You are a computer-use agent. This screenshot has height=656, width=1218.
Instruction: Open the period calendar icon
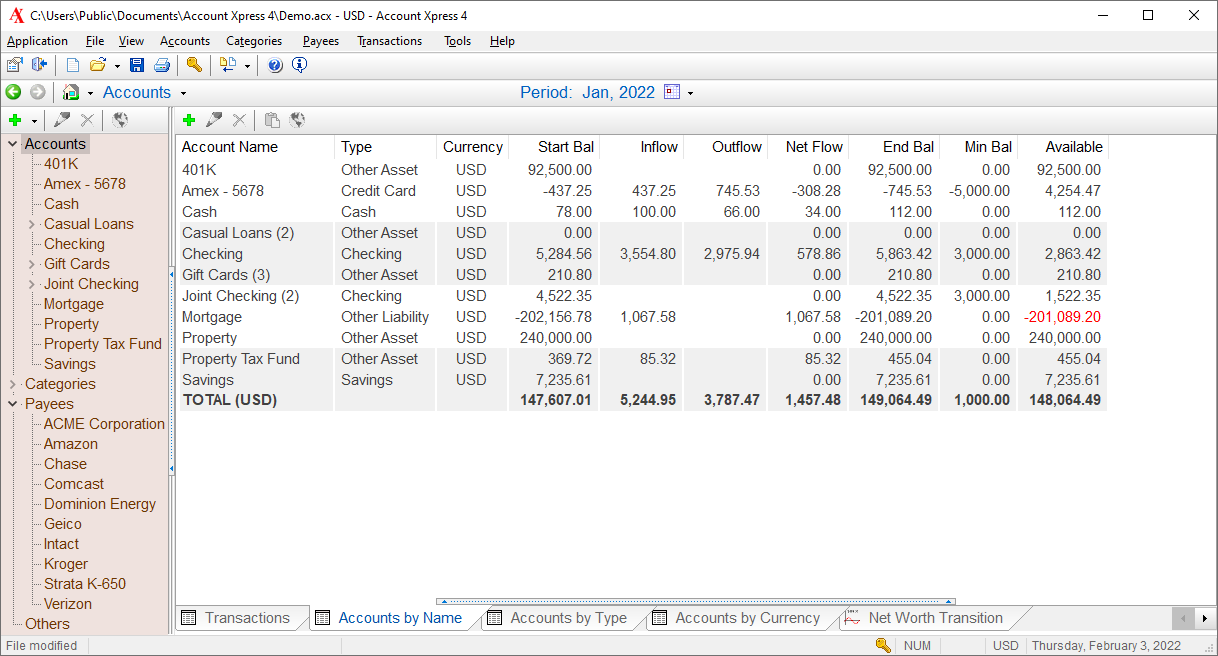pyautogui.click(x=672, y=92)
